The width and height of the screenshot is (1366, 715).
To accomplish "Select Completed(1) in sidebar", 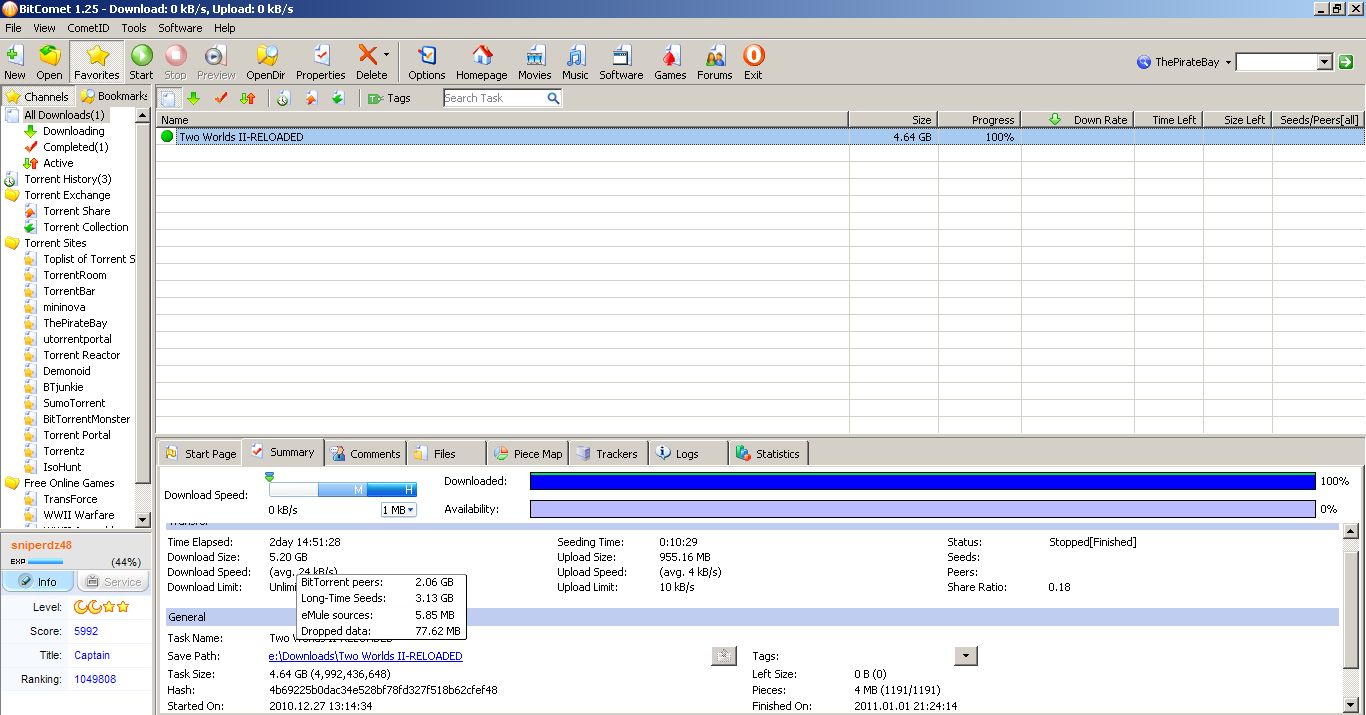I will [76, 147].
